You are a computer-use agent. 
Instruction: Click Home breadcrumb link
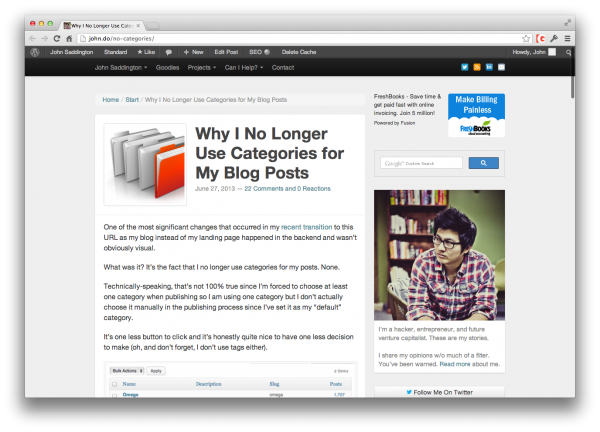pos(111,100)
